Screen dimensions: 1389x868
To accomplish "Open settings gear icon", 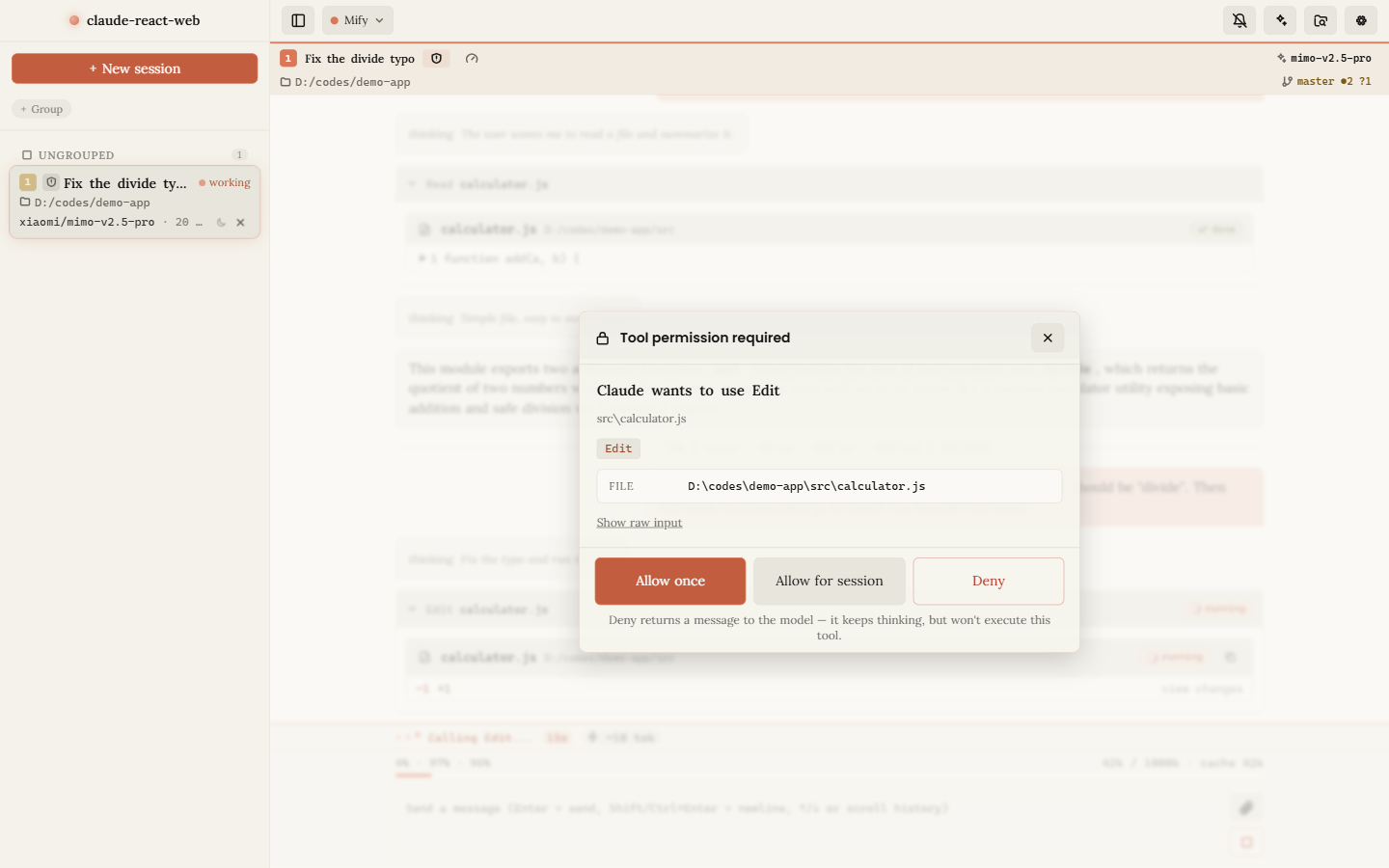I will click(x=1361, y=20).
